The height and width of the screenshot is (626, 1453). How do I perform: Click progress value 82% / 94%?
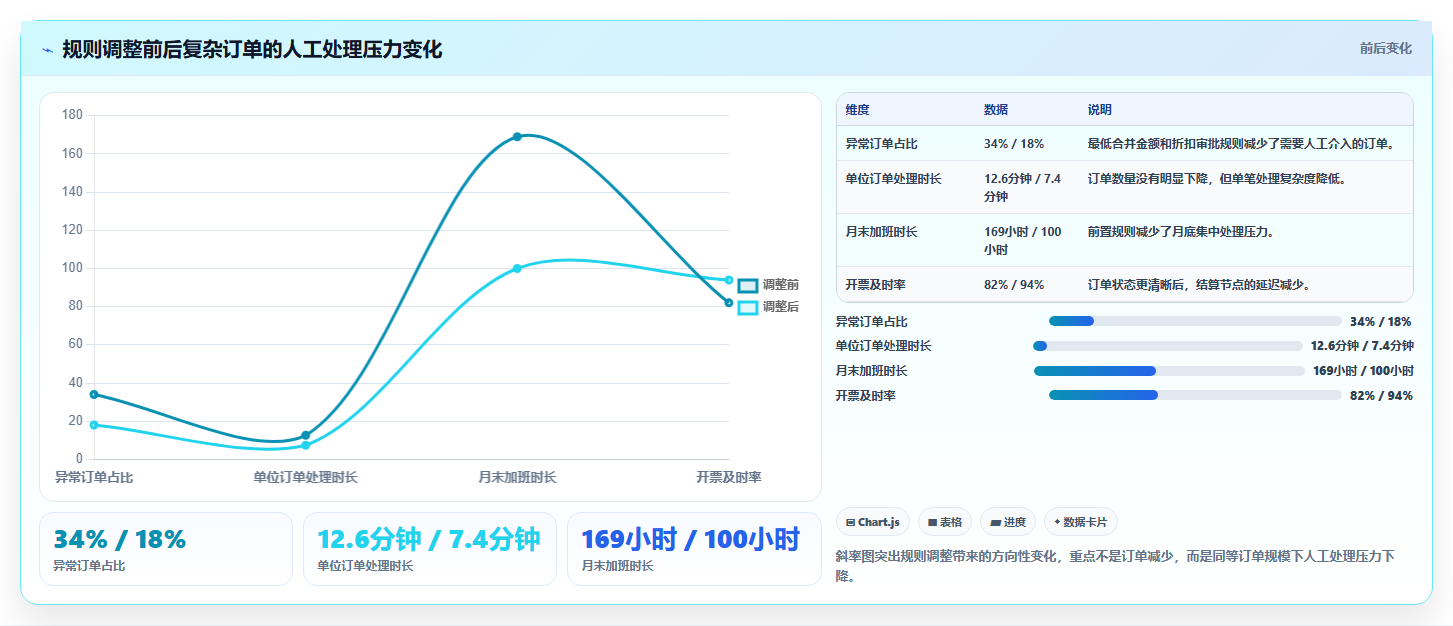1381,396
